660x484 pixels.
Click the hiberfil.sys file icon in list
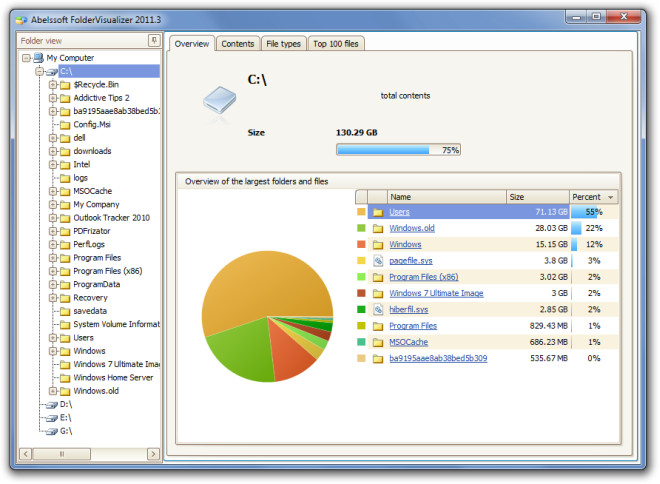(x=378, y=310)
